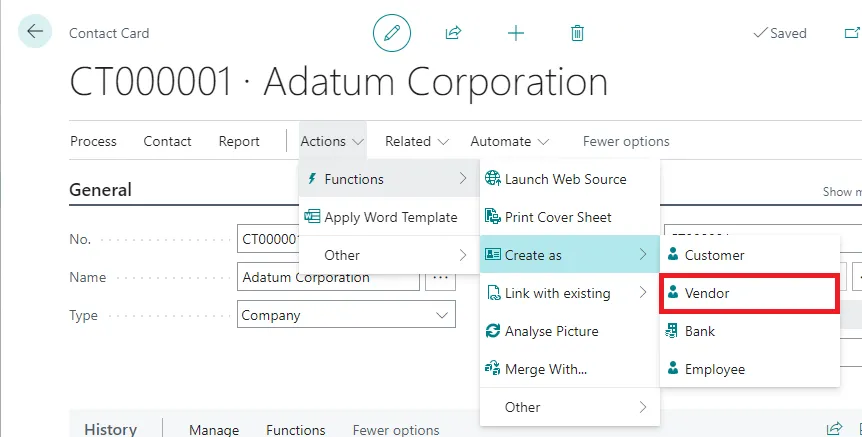The image size is (862, 437).
Task: Create contact as Customer
Action: pyautogui.click(x=750, y=255)
